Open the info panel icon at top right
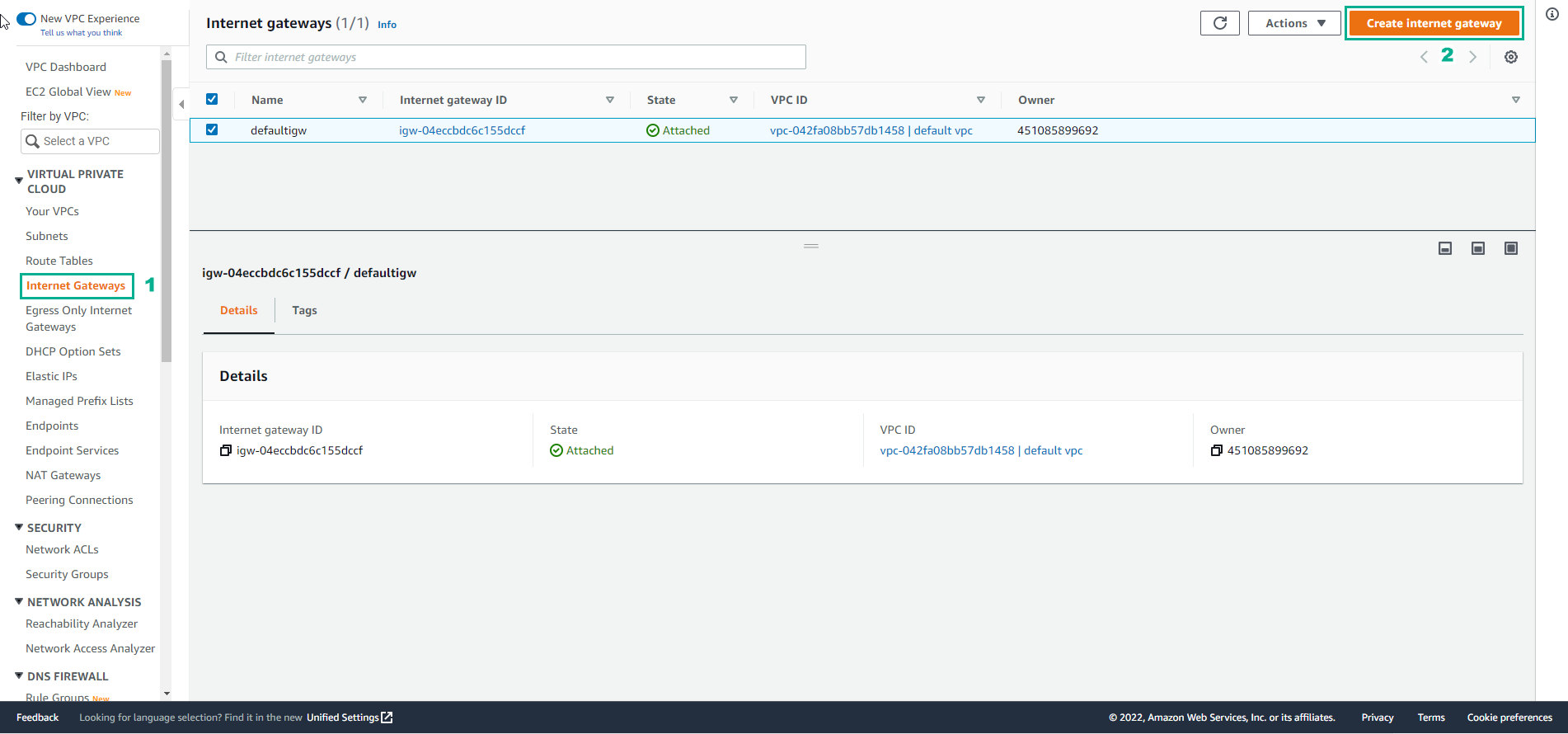1568x734 pixels. tap(1552, 14)
